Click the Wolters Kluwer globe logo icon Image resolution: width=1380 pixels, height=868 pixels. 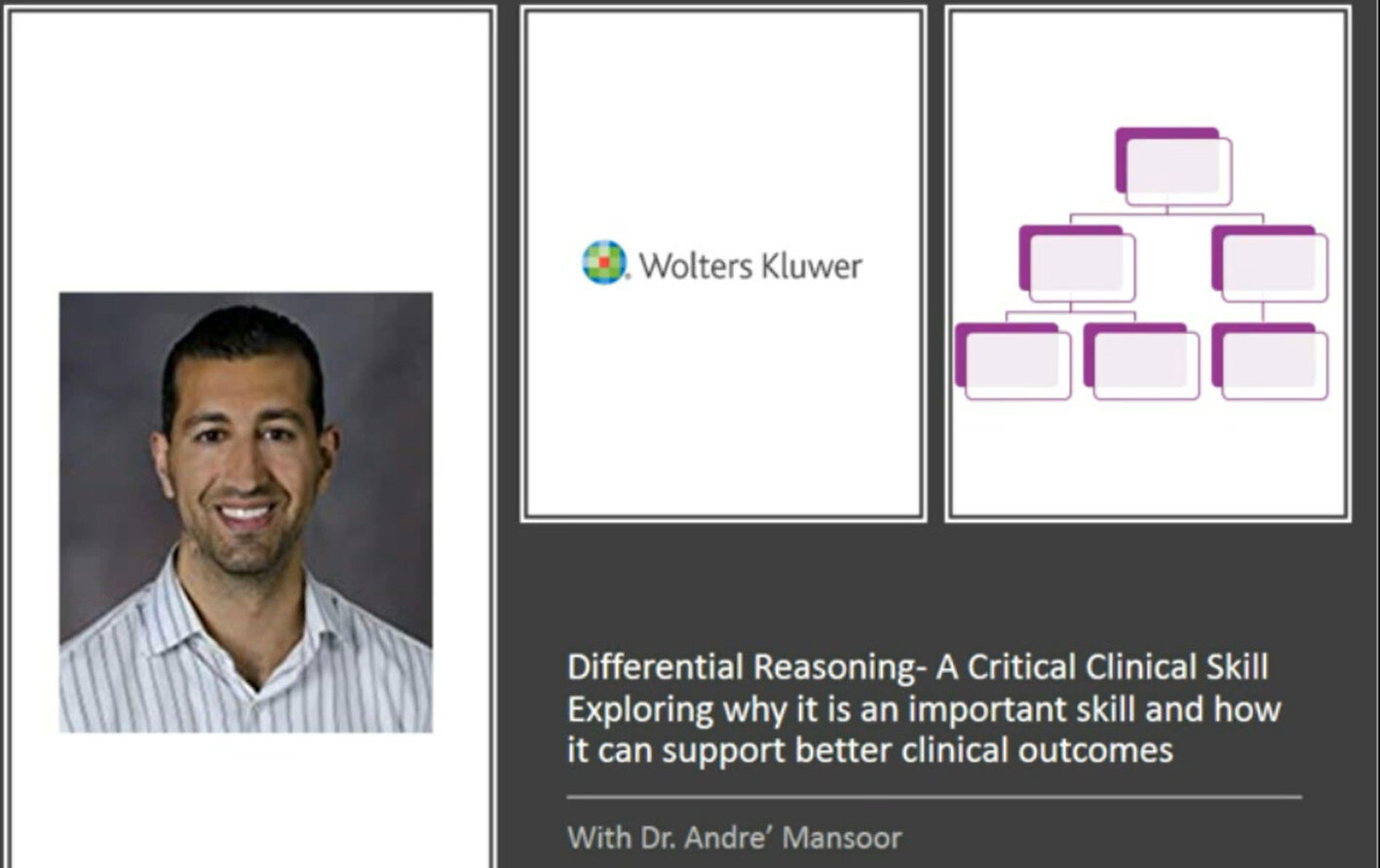tap(603, 263)
